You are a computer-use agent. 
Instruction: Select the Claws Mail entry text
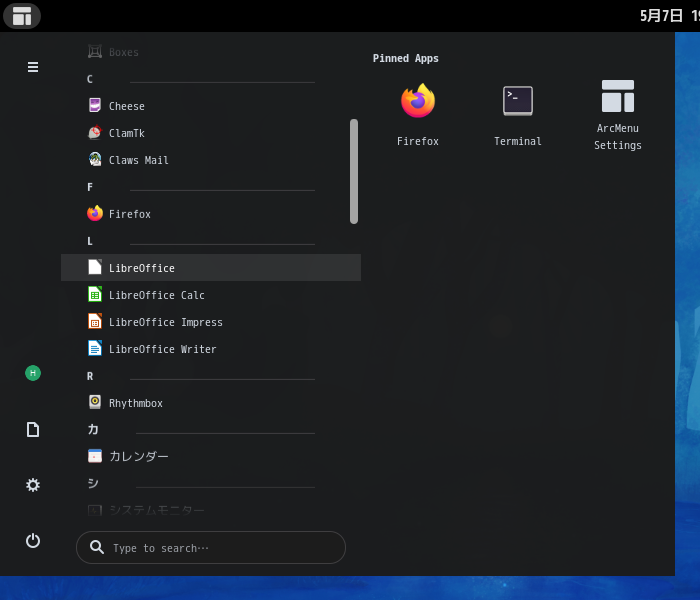click(139, 160)
